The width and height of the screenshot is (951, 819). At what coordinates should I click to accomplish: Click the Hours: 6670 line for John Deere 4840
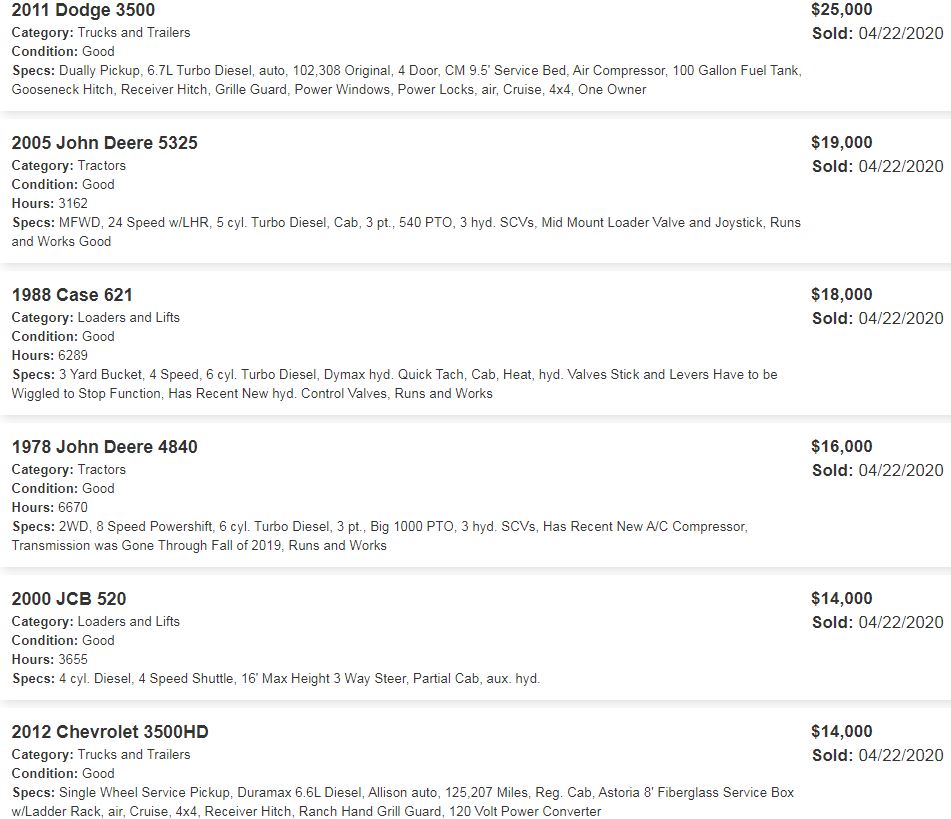click(x=49, y=507)
